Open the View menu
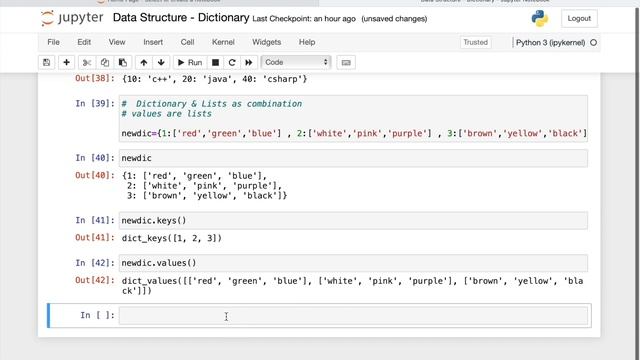This screenshot has width=640, height=360. (117, 42)
